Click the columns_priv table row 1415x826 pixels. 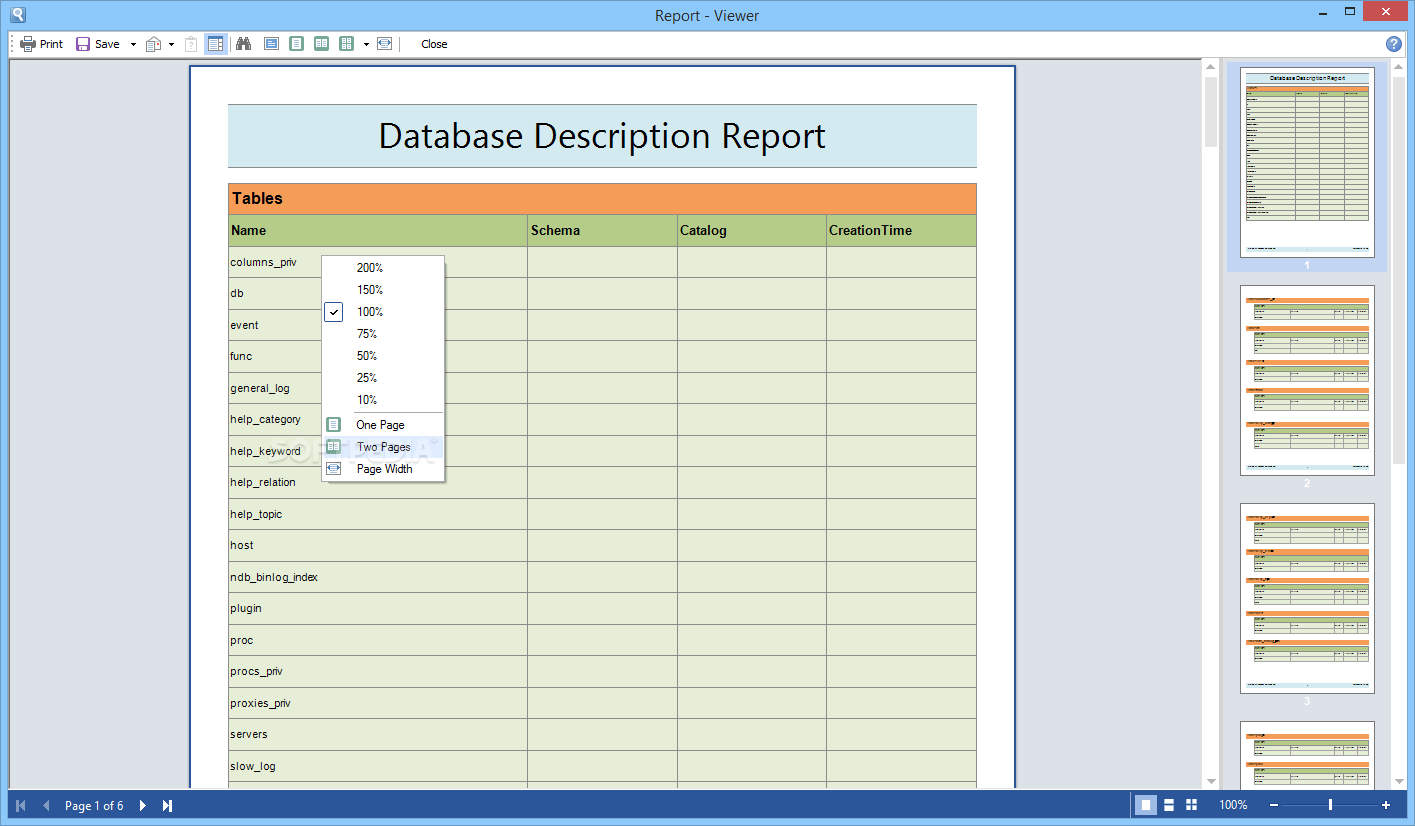pos(602,262)
